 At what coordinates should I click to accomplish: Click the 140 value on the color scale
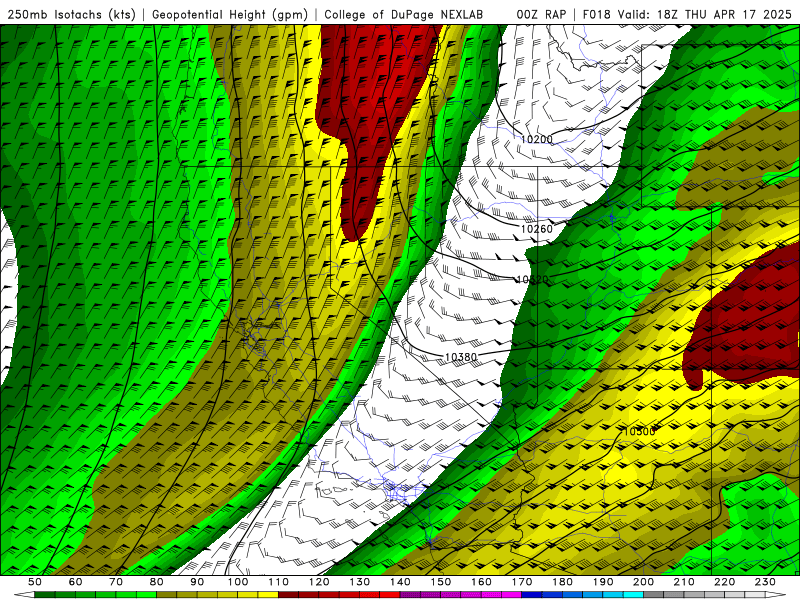click(x=400, y=582)
